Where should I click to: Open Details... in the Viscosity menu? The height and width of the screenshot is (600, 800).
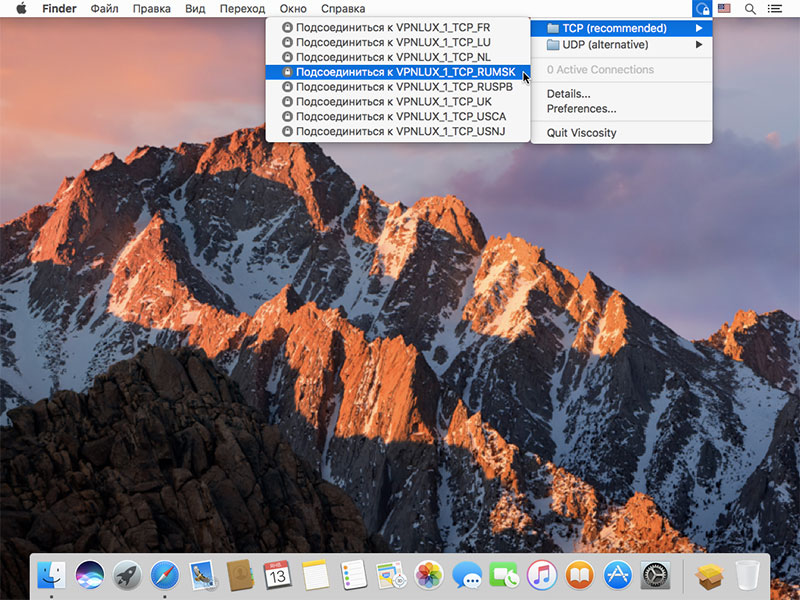click(568, 94)
